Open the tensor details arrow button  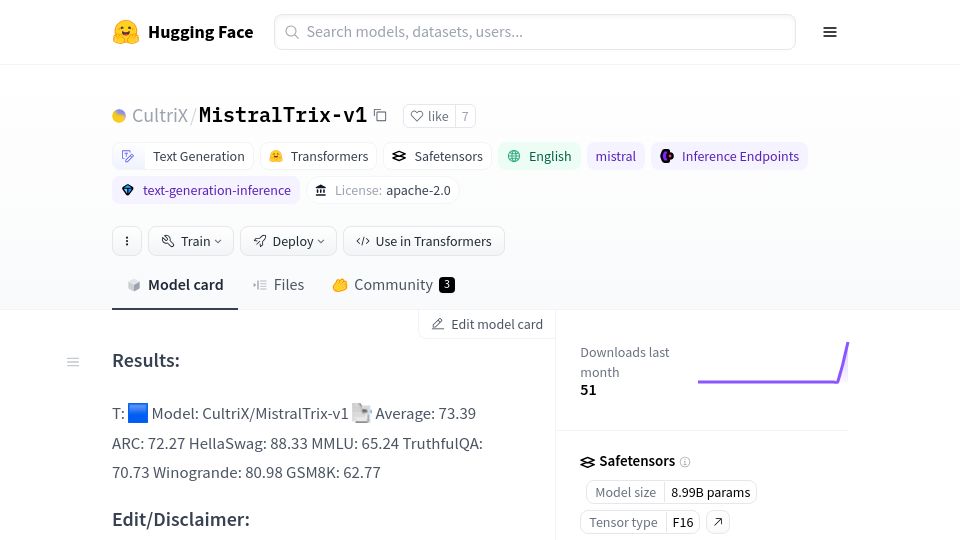pos(718,522)
